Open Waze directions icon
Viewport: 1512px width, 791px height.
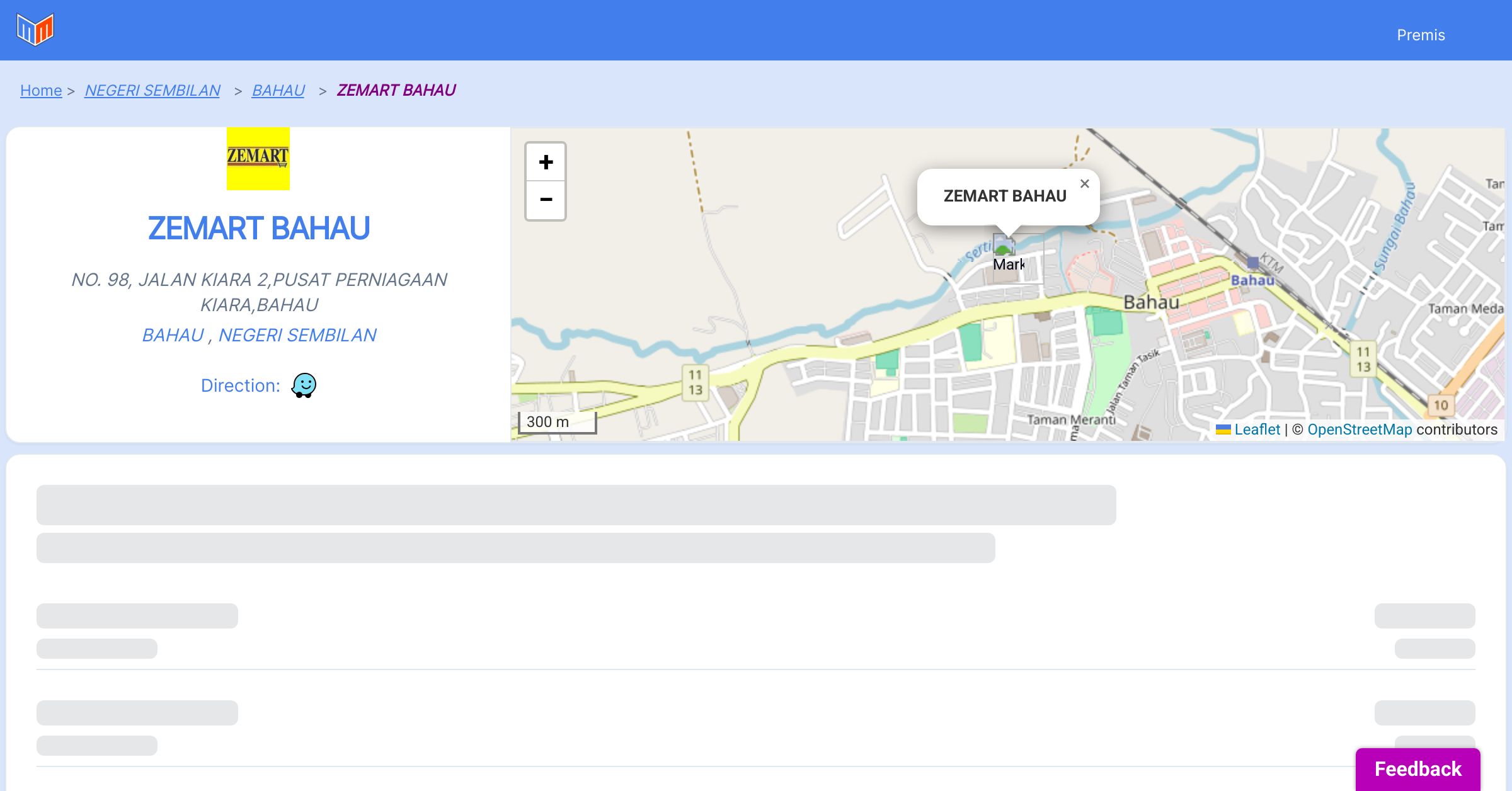[304, 385]
